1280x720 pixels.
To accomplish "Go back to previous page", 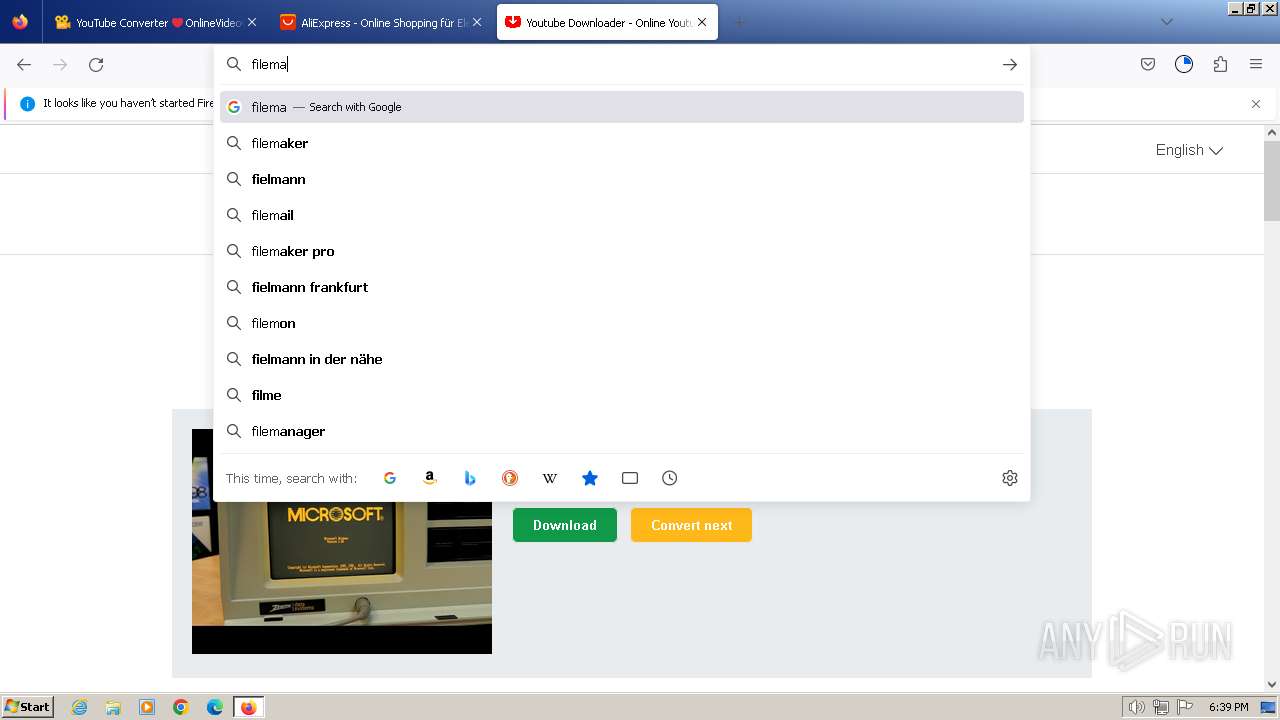I will 24,64.
